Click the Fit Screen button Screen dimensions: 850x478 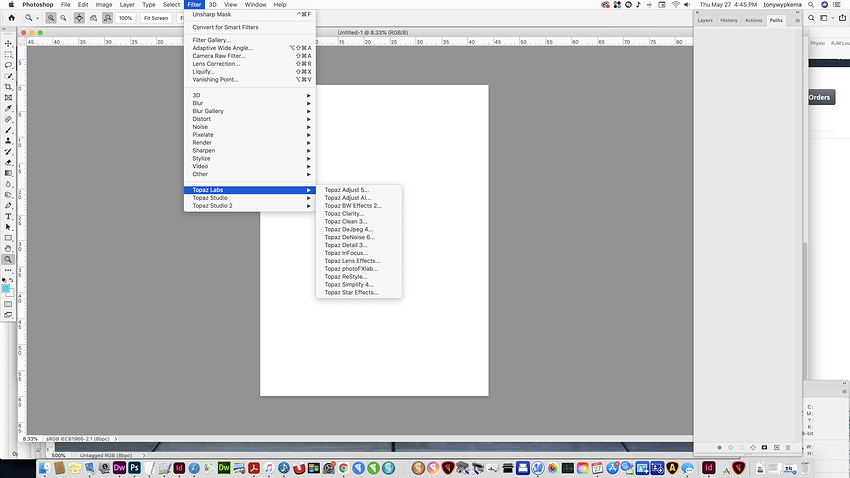[156, 18]
